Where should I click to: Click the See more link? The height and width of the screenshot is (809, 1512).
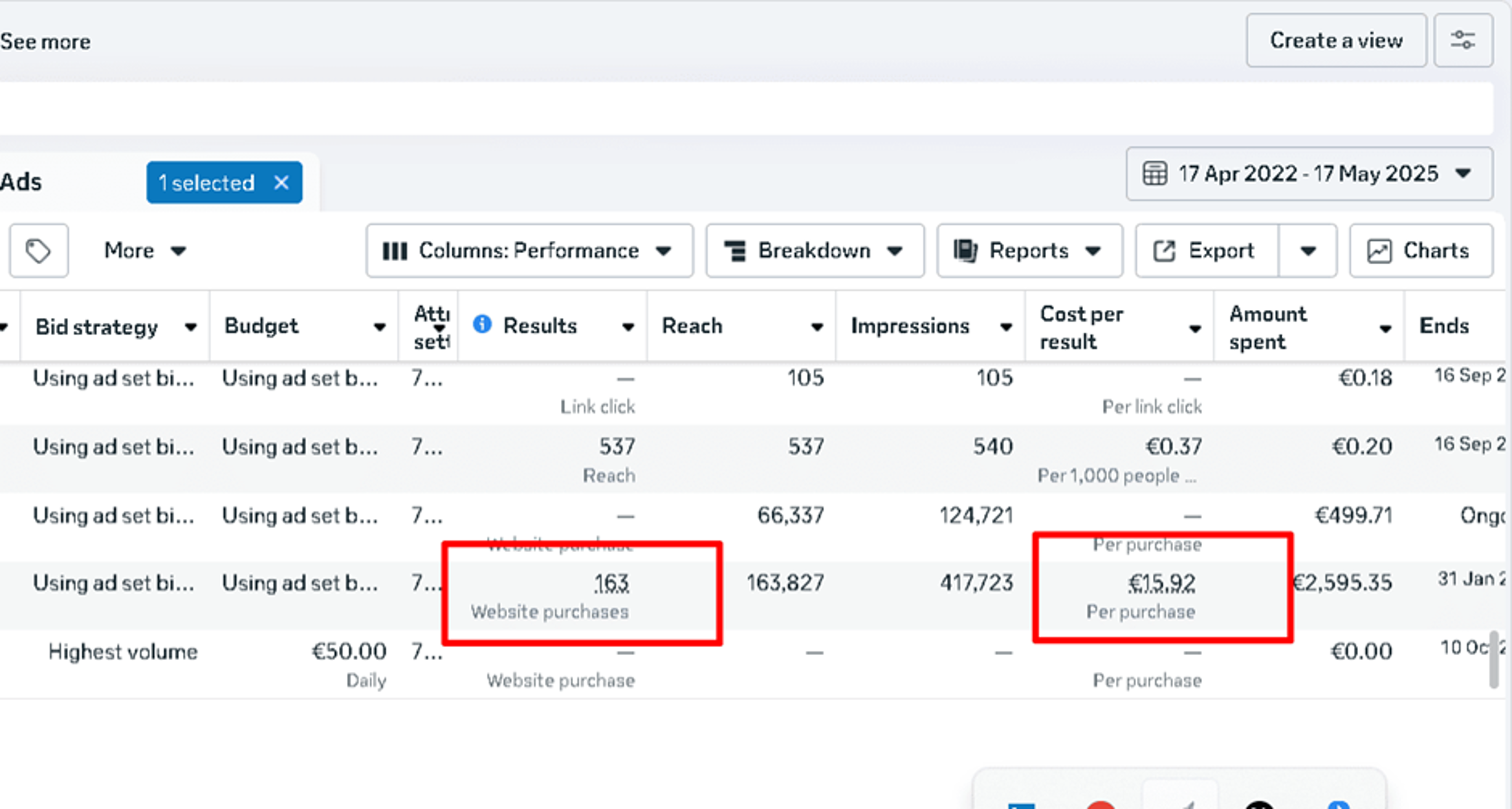pyautogui.click(x=45, y=42)
